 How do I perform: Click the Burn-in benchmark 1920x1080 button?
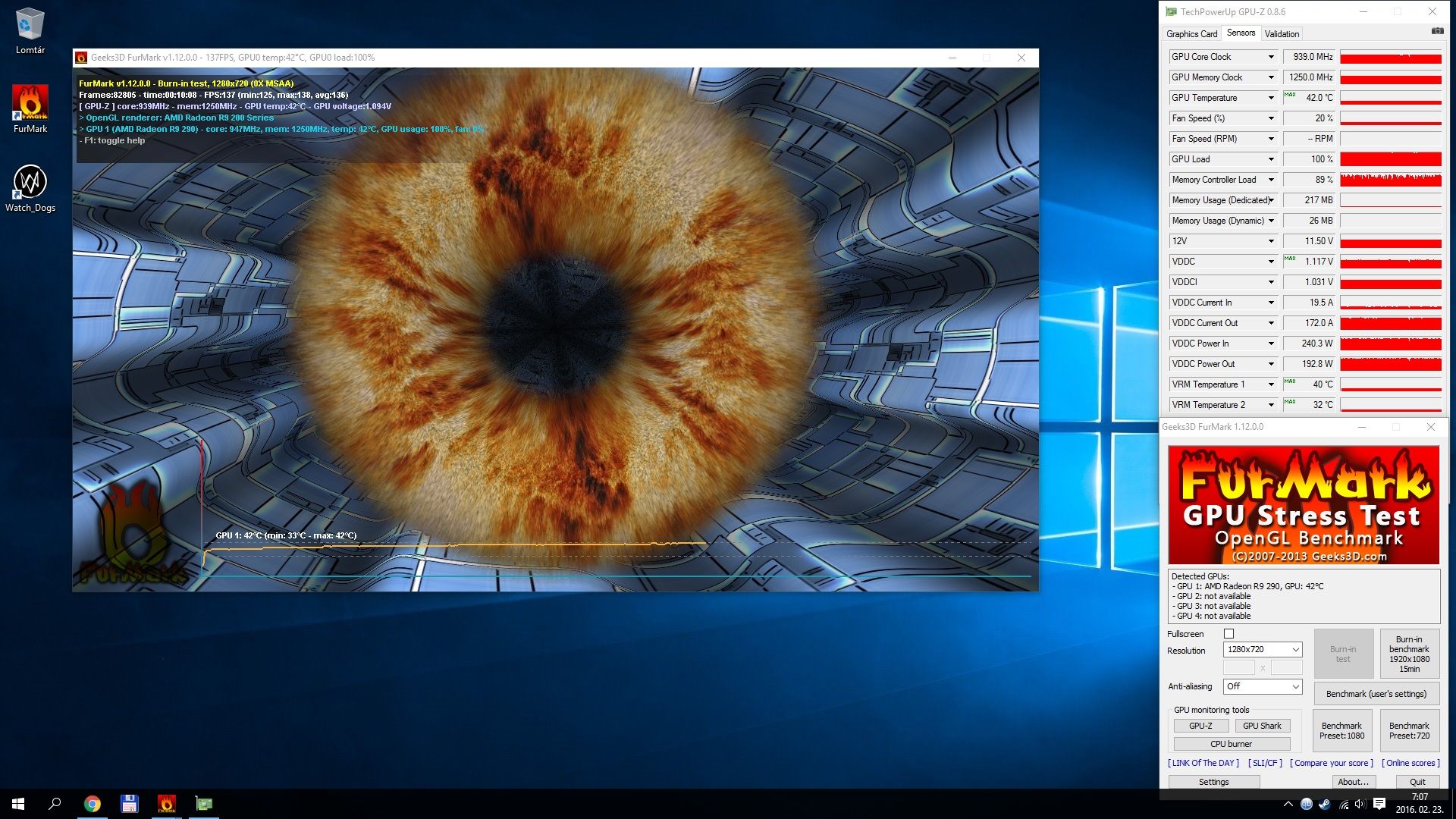pyautogui.click(x=1409, y=654)
